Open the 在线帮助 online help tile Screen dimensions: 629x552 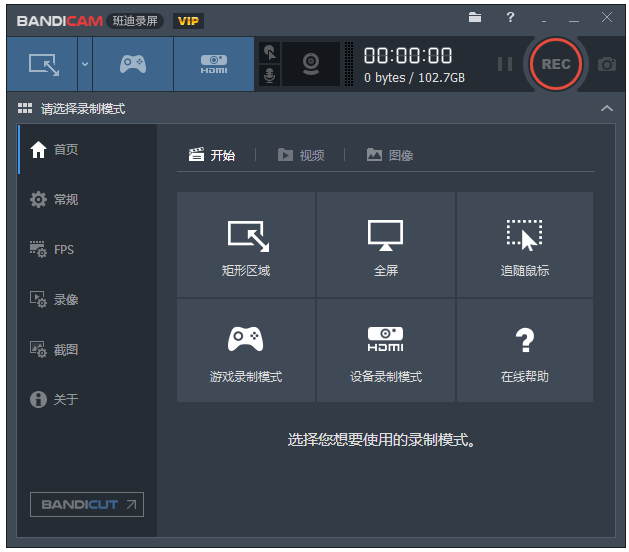coord(525,350)
